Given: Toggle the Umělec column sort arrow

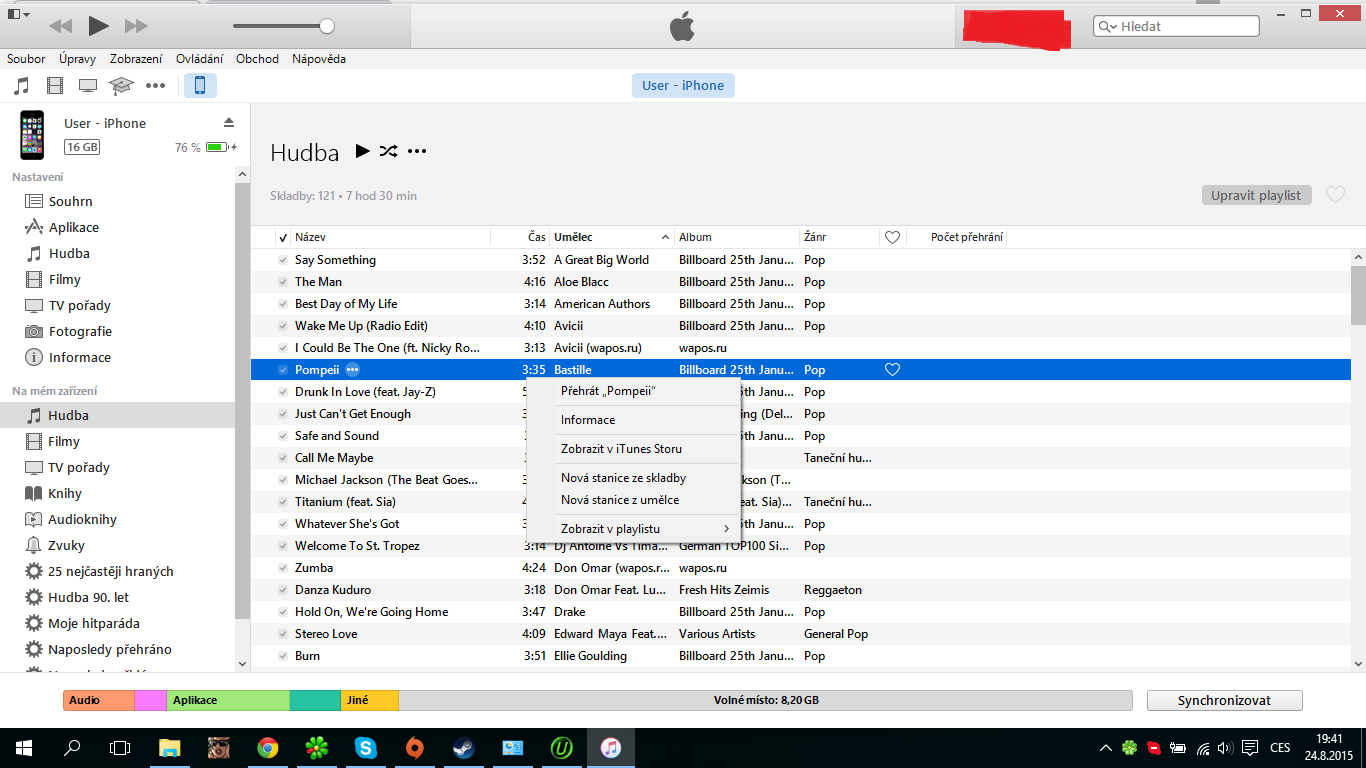Looking at the screenshot, I should [x=665, y=238].
